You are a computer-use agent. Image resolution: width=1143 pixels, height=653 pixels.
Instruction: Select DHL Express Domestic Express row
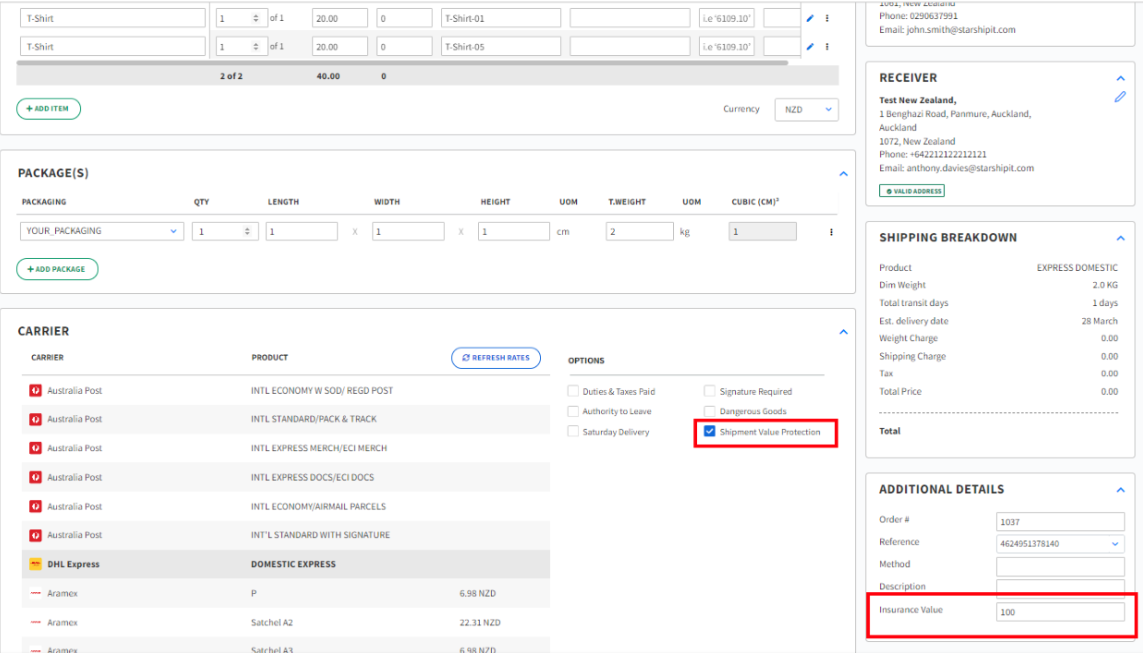286,564
